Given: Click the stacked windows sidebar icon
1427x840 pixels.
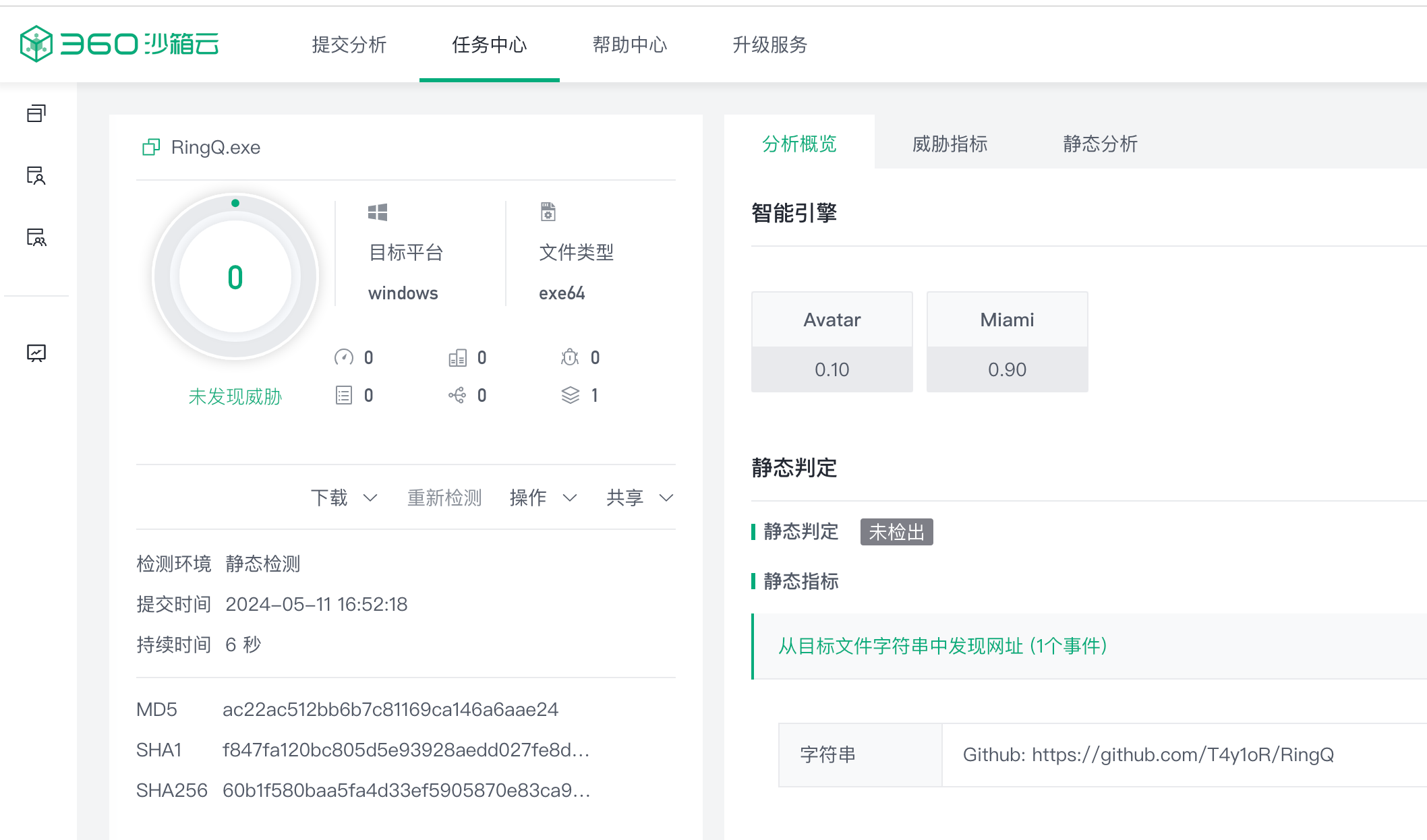Looking at the screenshot, I should click(36, 113).
